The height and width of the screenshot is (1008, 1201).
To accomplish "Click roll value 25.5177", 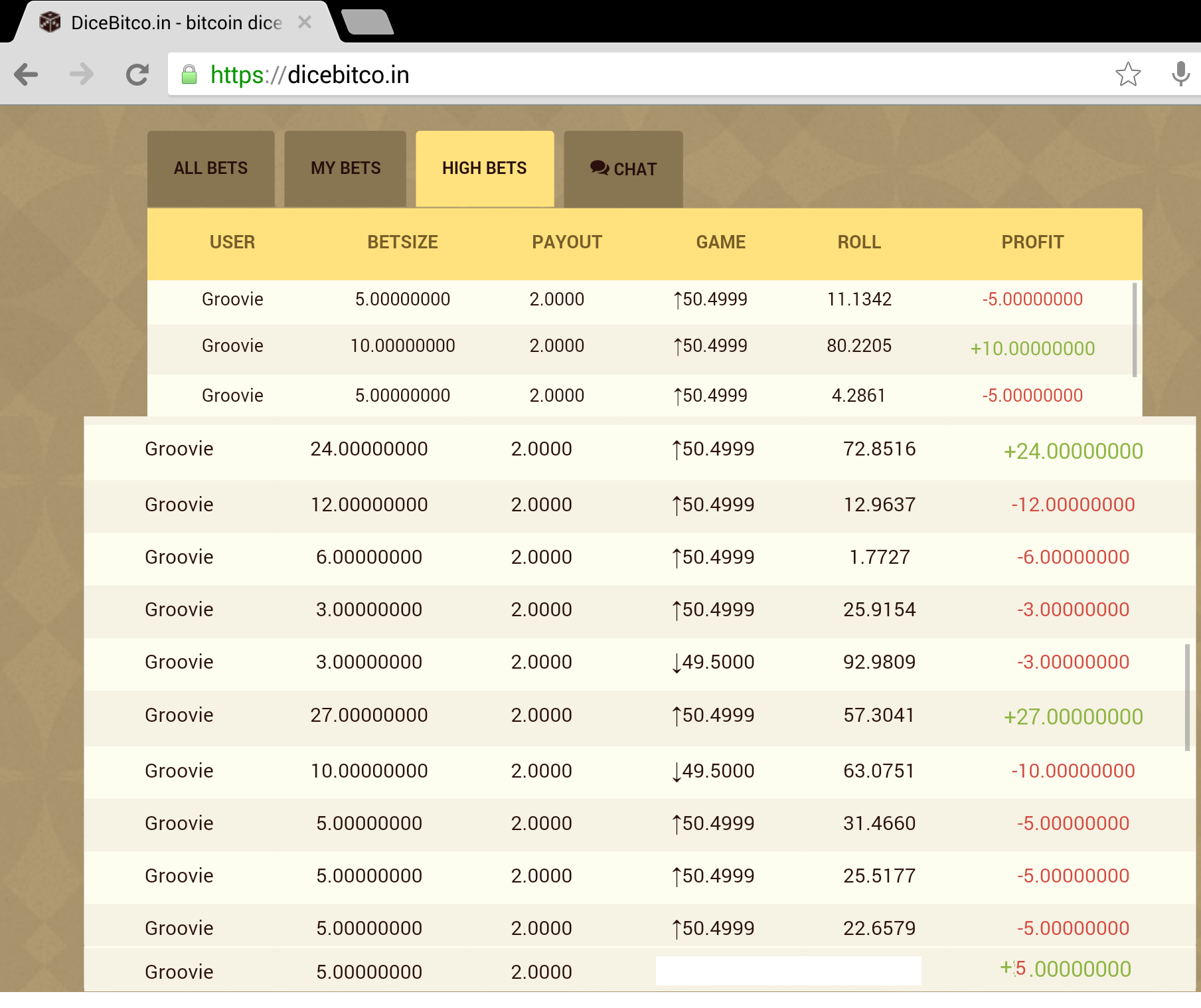I will point(880,876).
